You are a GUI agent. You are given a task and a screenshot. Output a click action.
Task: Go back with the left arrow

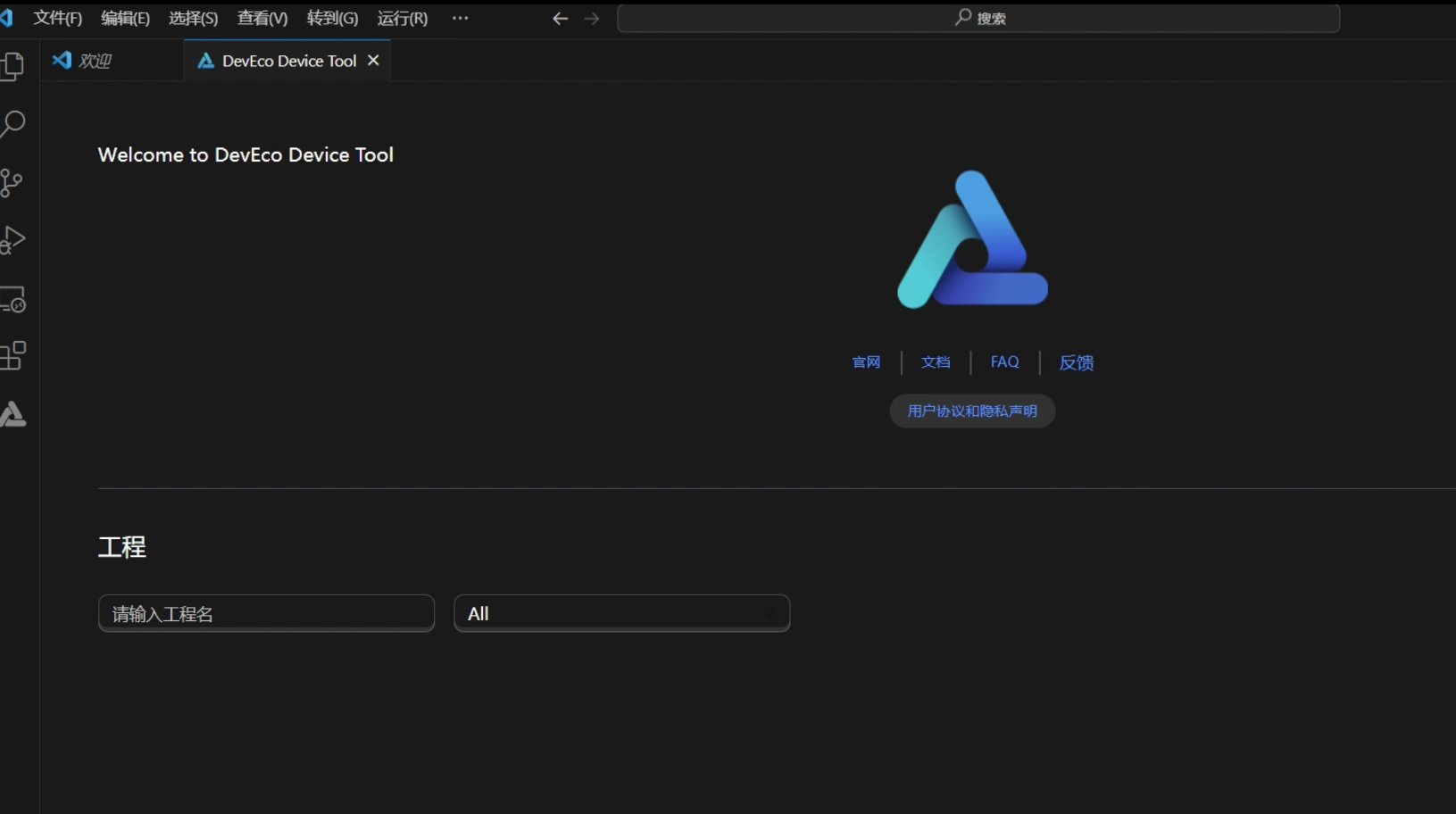(x=560, y=19)
